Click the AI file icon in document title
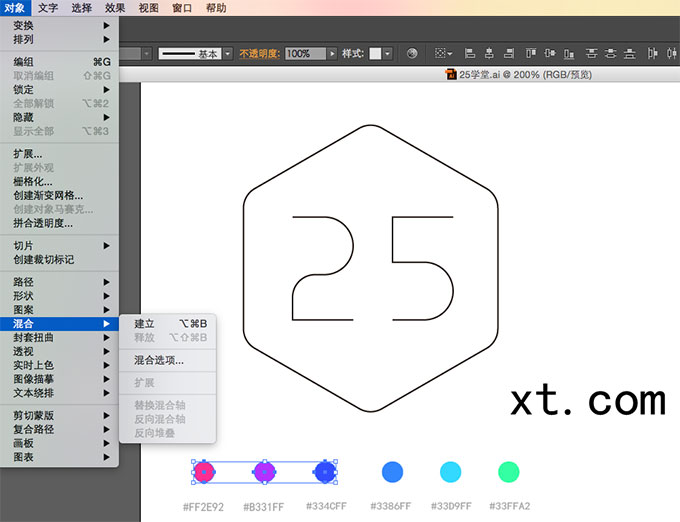The height and width of the screenshot is (522, 680). [451, 74]
